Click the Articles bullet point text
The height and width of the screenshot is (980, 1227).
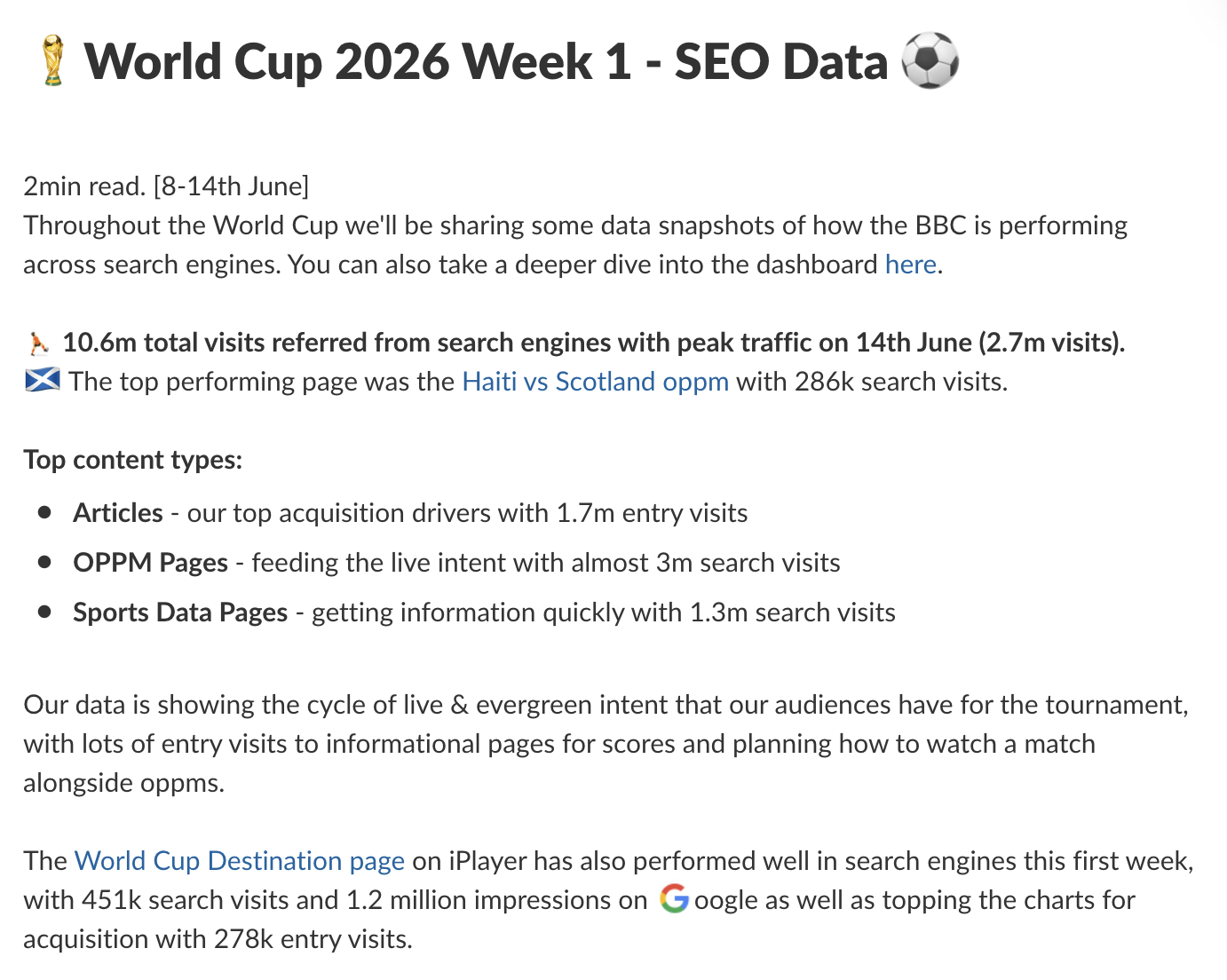coord(410,513)
